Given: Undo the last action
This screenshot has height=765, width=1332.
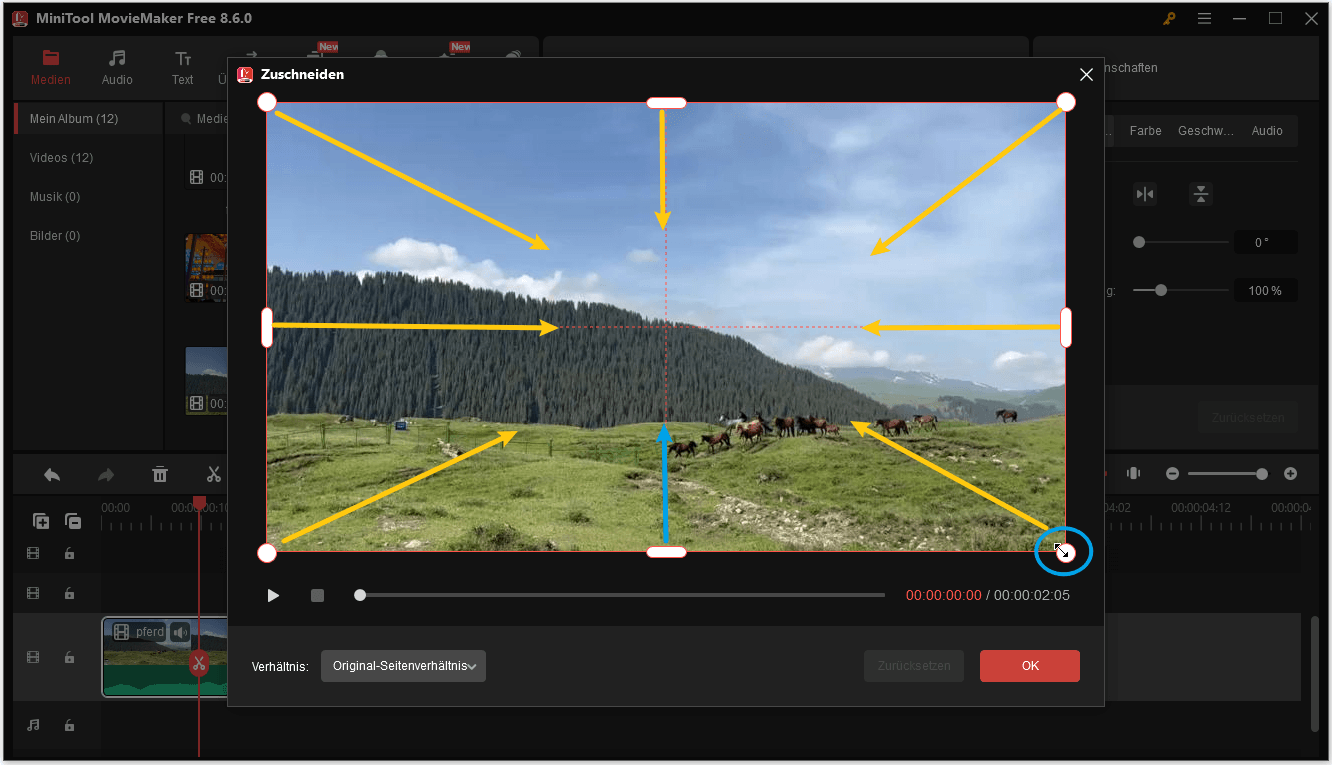Looking at the screenshot, I should 51,474.
